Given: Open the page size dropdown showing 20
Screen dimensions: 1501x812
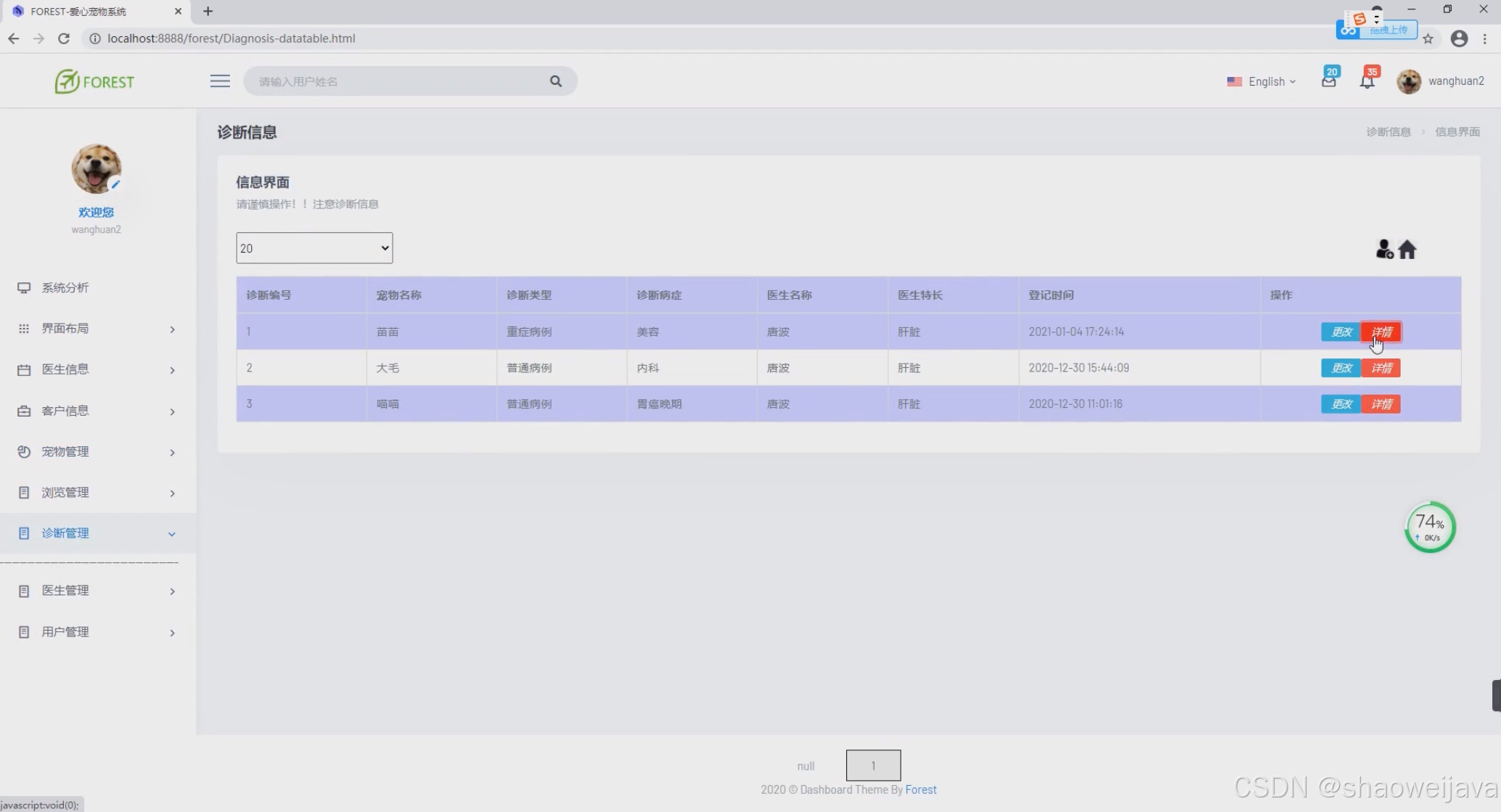Looking at the screenshot, I should point(314,248).
